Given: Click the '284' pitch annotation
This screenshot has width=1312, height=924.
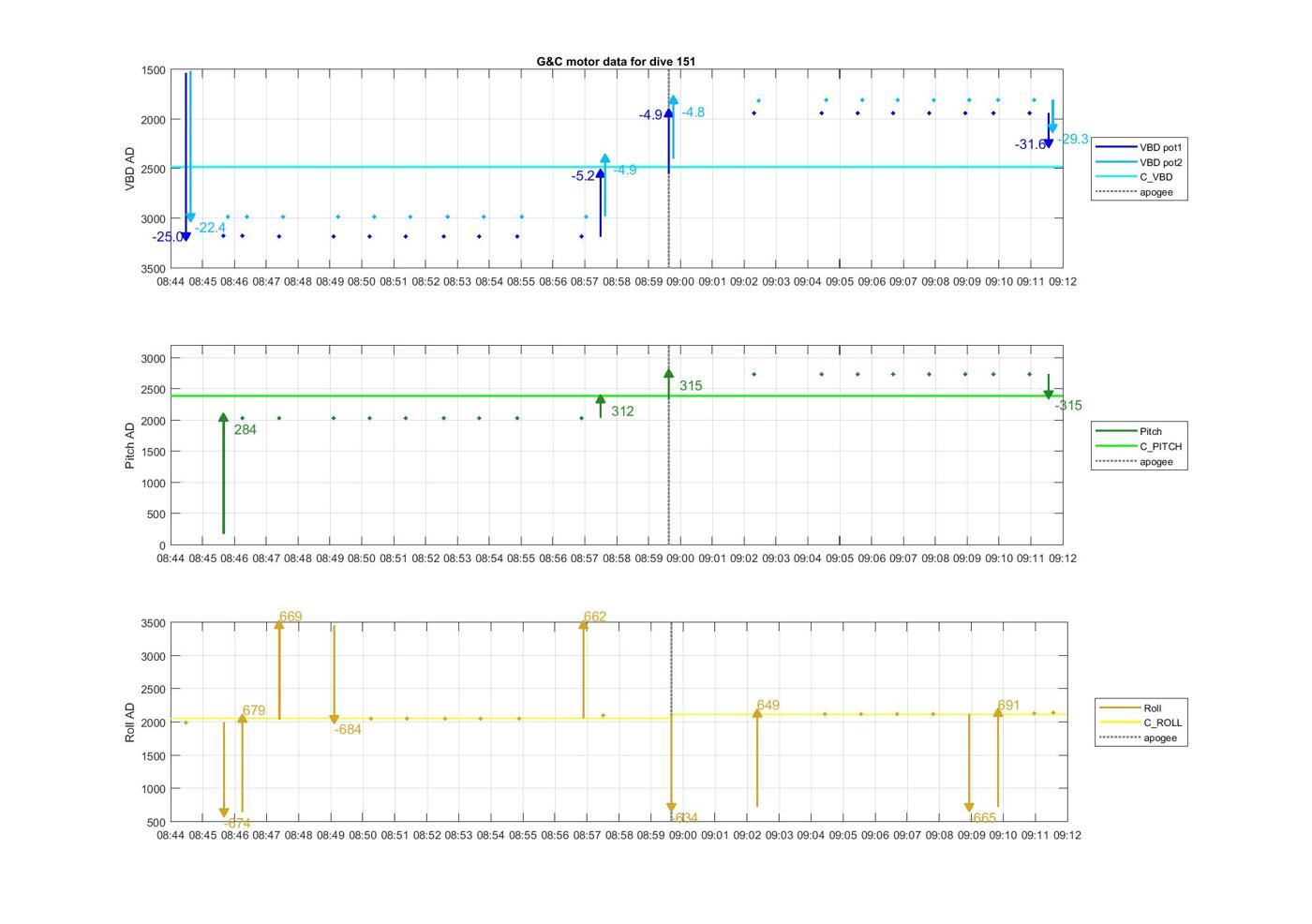Looking at the screenshot, I should point(246,430).
